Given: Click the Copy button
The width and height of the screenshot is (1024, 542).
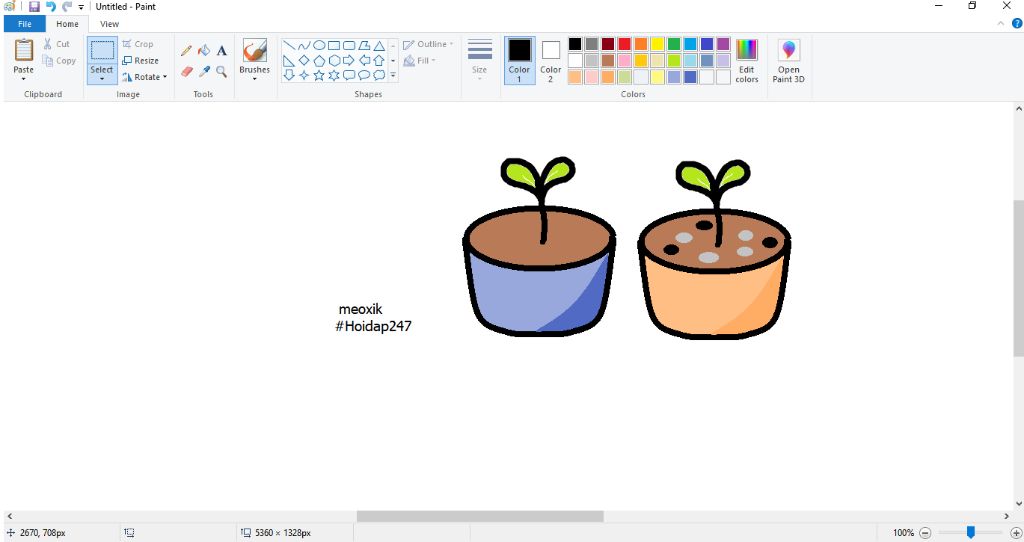Looking at the screenshot, I should coord(59,61).
